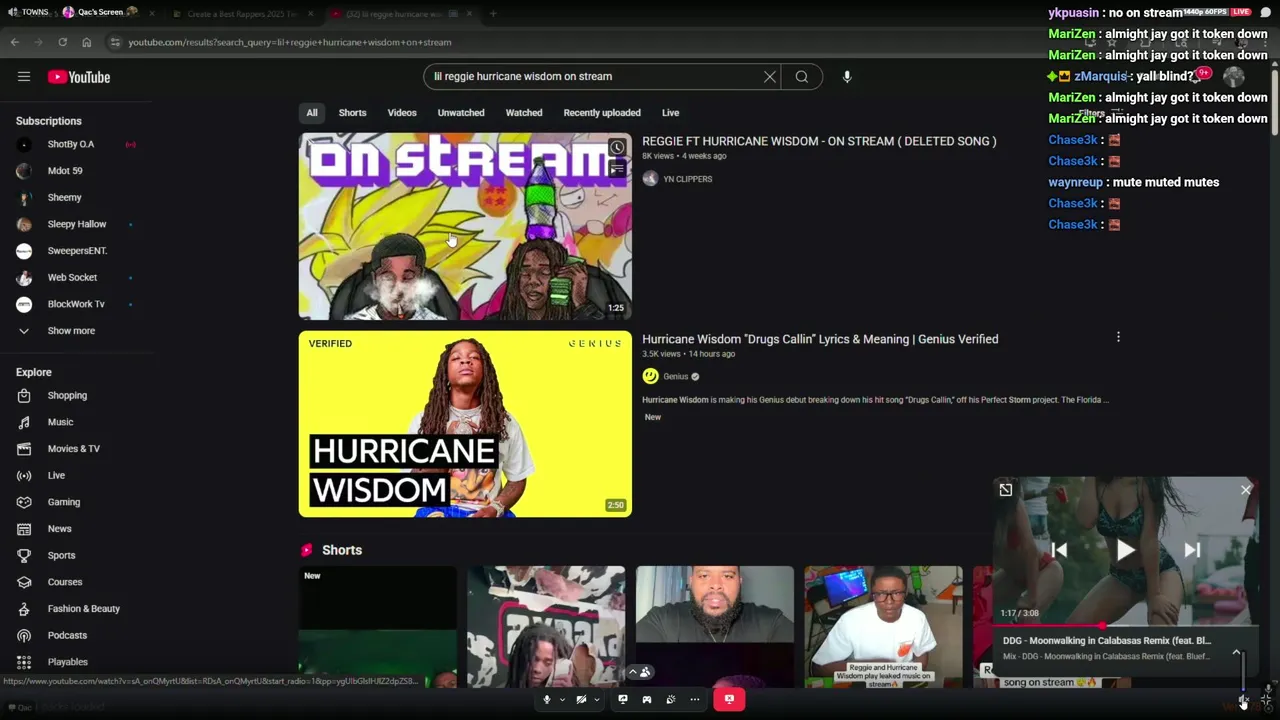The image size is (1280, 720).
Task: Skip to next video in miniplayer
Action: point(1192,550)
